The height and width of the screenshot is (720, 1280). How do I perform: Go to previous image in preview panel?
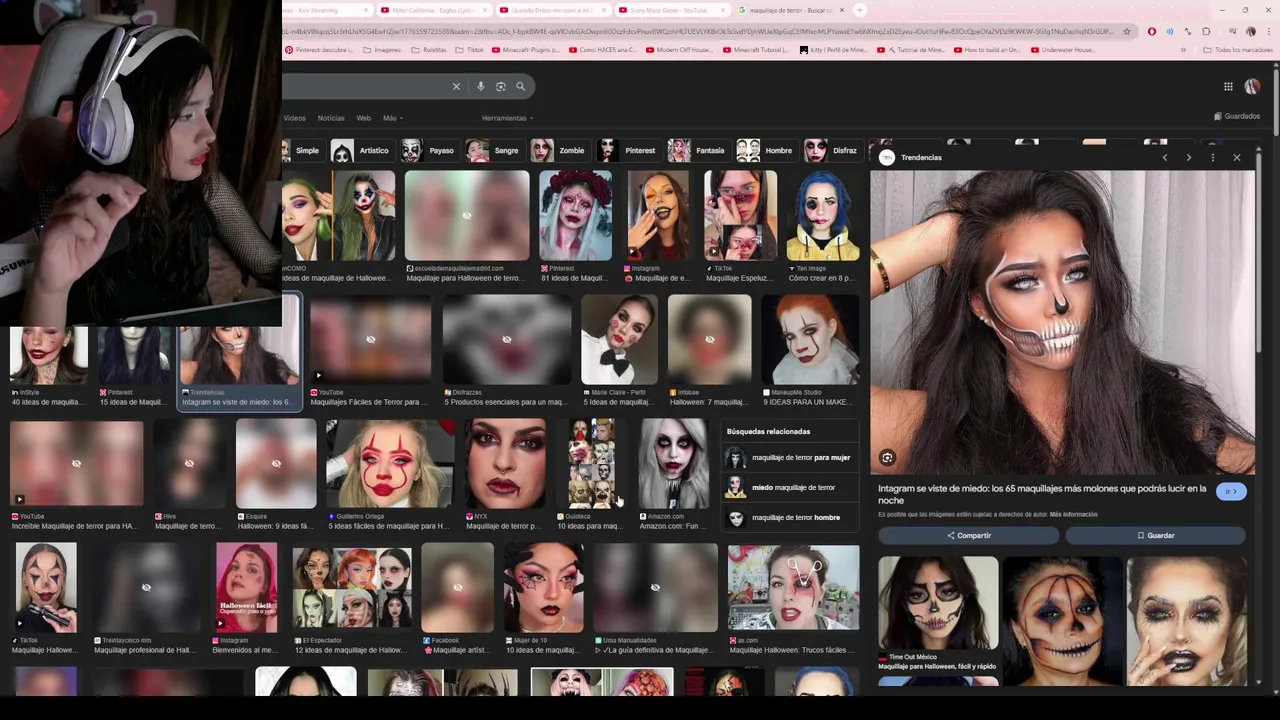1164,158
